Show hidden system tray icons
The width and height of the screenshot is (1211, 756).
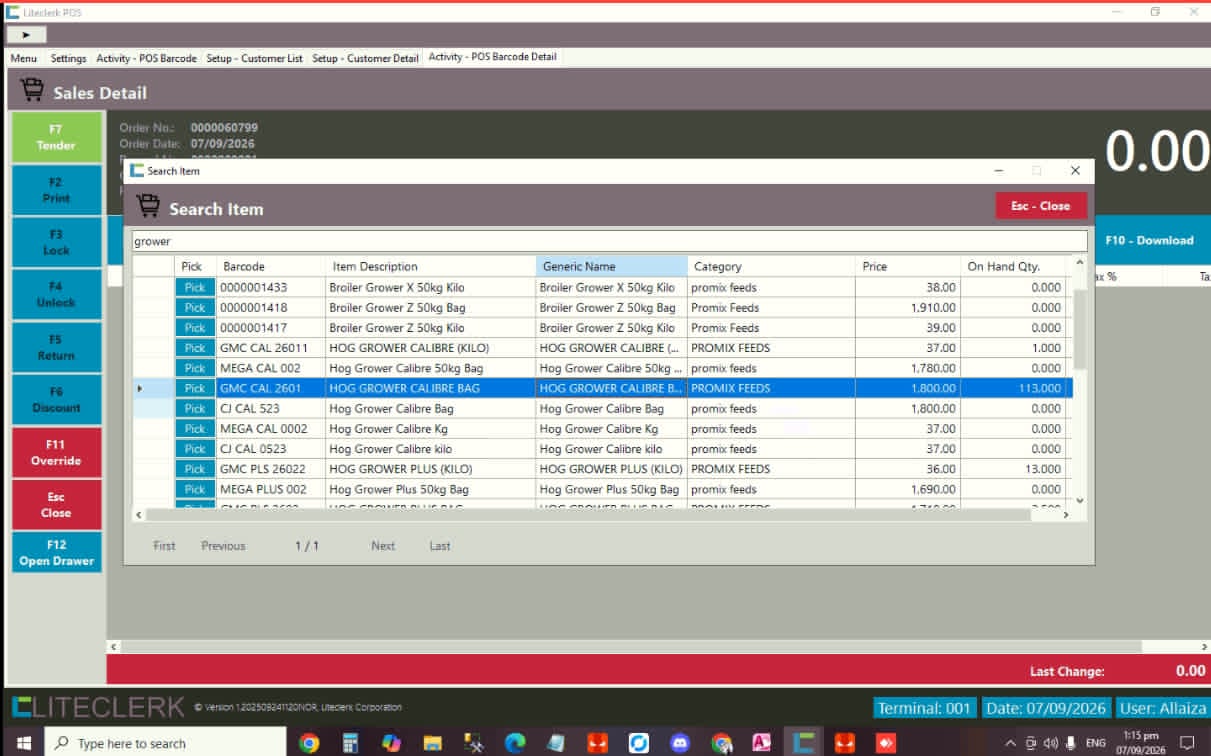(1010, 743)
